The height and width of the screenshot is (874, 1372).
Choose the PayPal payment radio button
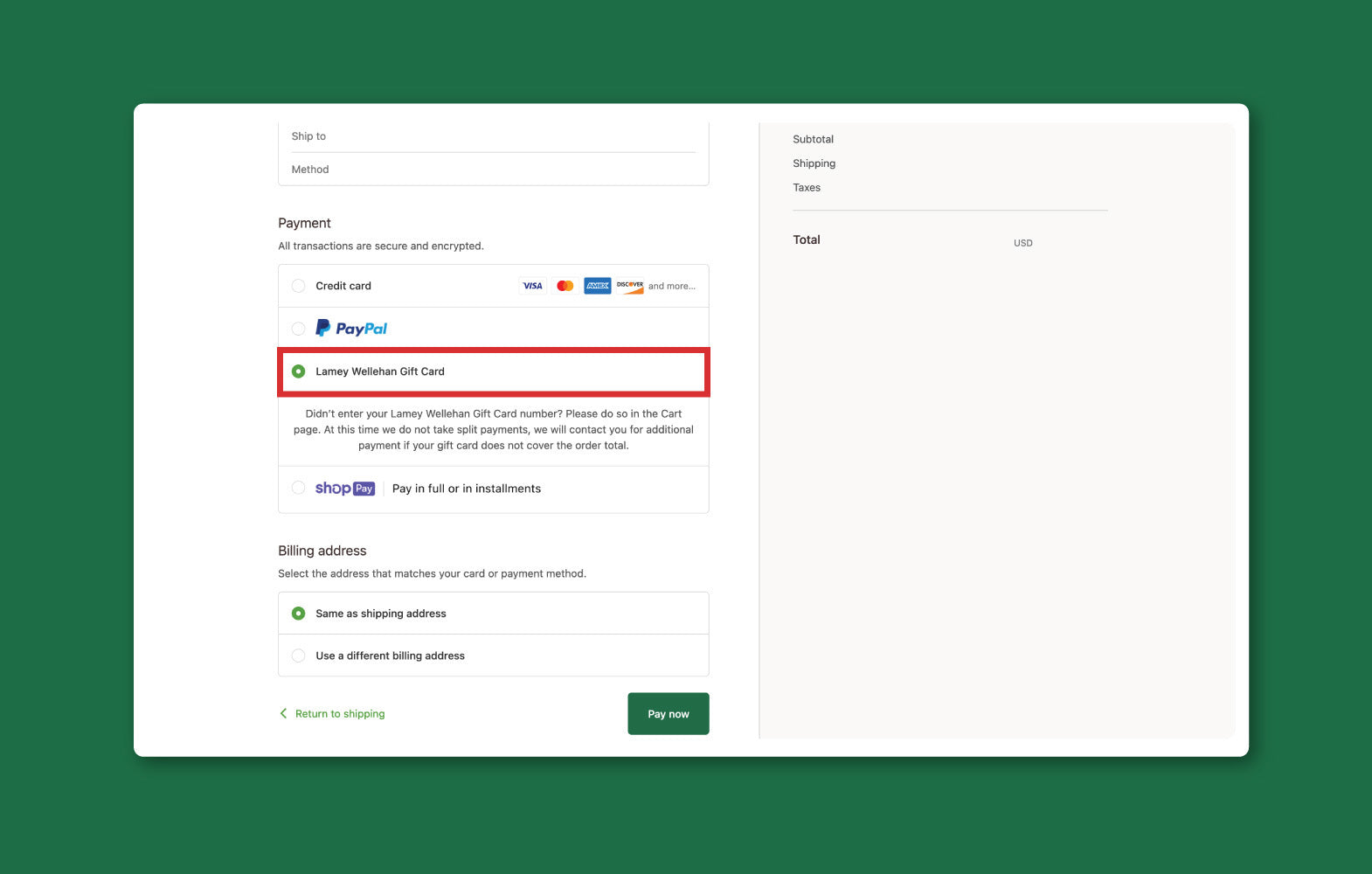299,329
